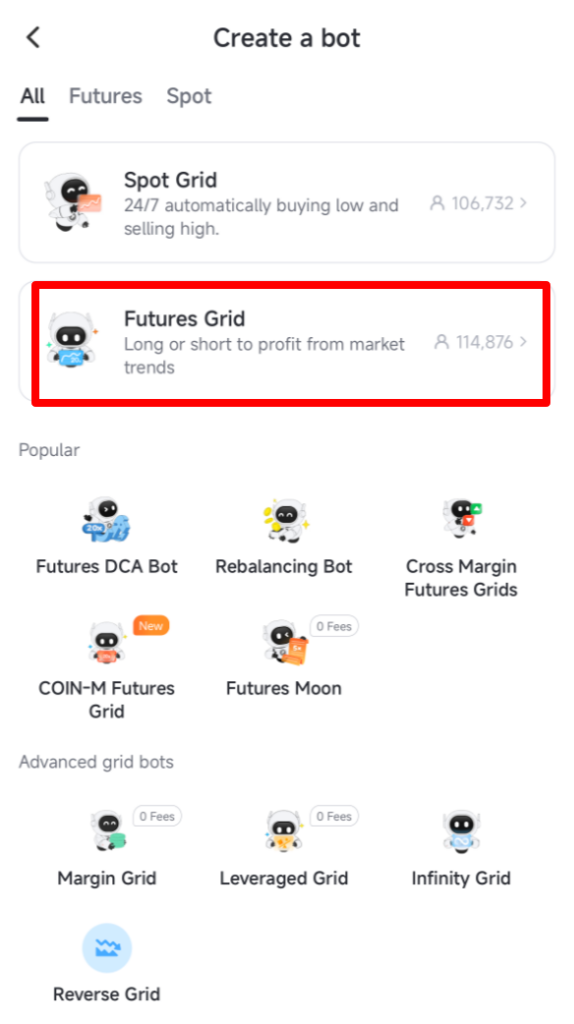Open the Cross Margin Futures Grids icon
Image resolution: width=574 pixels, height=1024 pixels.
point(462,517)
